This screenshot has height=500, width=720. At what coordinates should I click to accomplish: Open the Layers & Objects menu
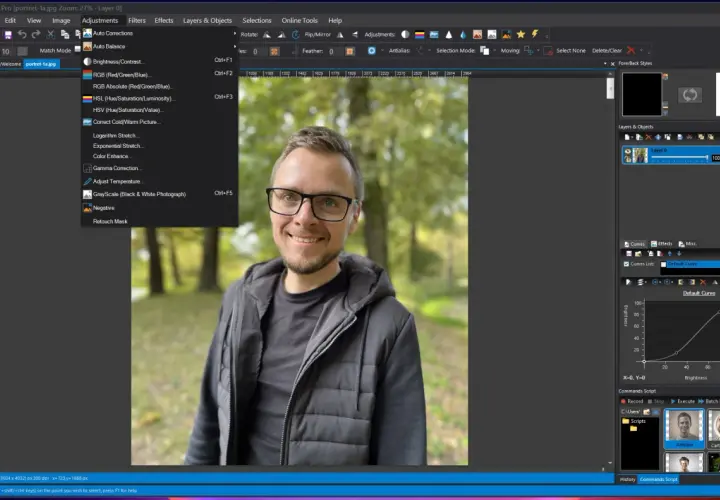tap(208, 20)
